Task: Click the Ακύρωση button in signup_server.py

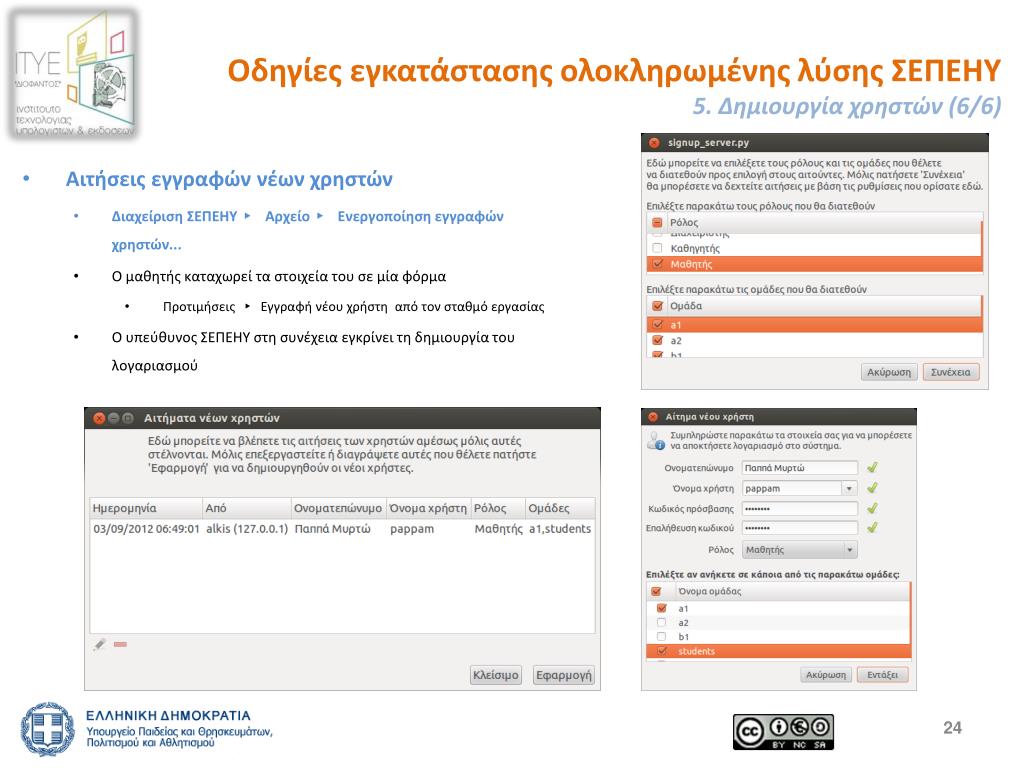Action: click(x=889, y=372)
